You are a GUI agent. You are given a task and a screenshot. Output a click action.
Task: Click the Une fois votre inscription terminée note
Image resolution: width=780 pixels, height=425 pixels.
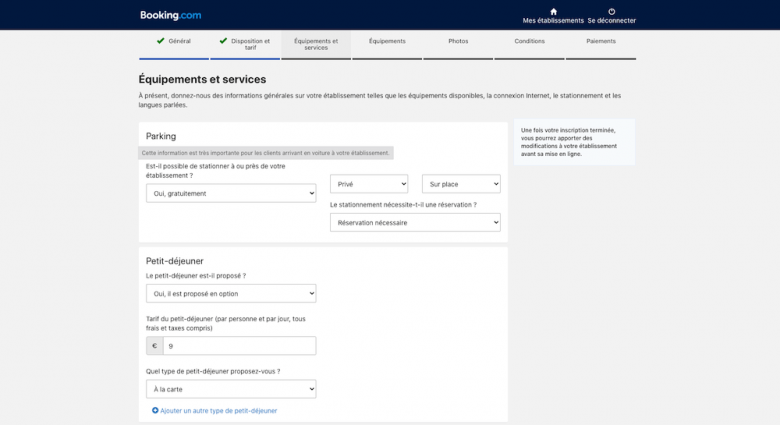(574, 142)
